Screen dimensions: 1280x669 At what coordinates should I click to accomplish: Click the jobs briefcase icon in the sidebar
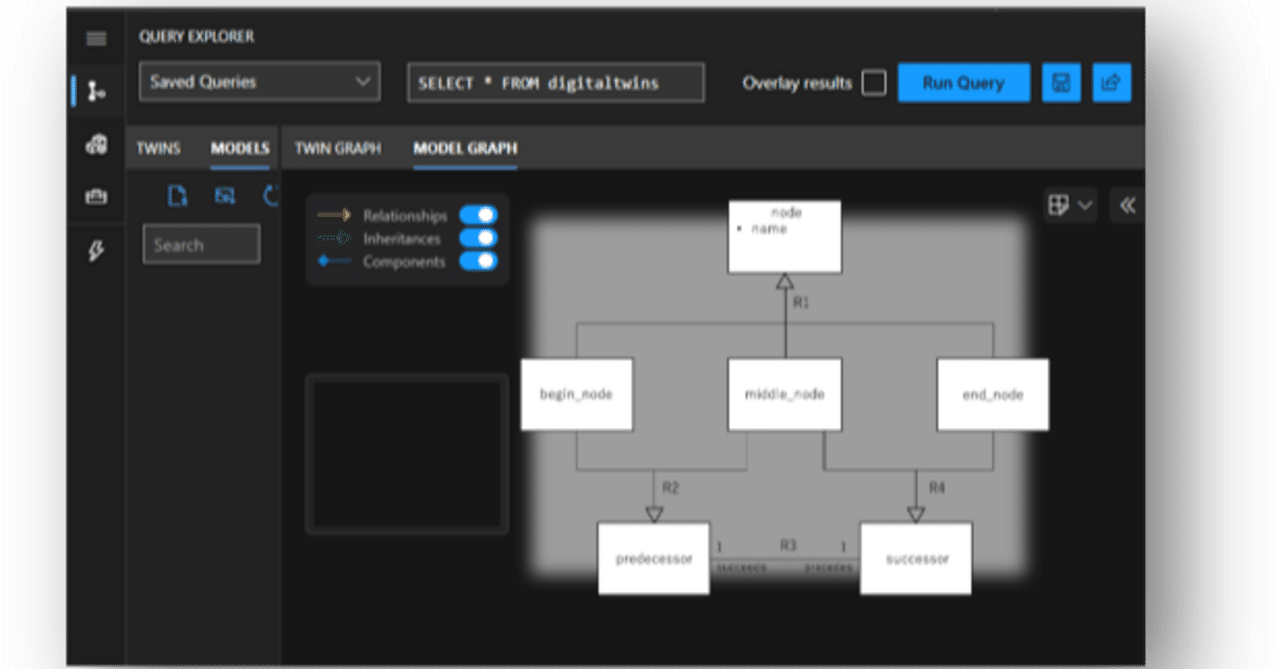click(96, 196)
